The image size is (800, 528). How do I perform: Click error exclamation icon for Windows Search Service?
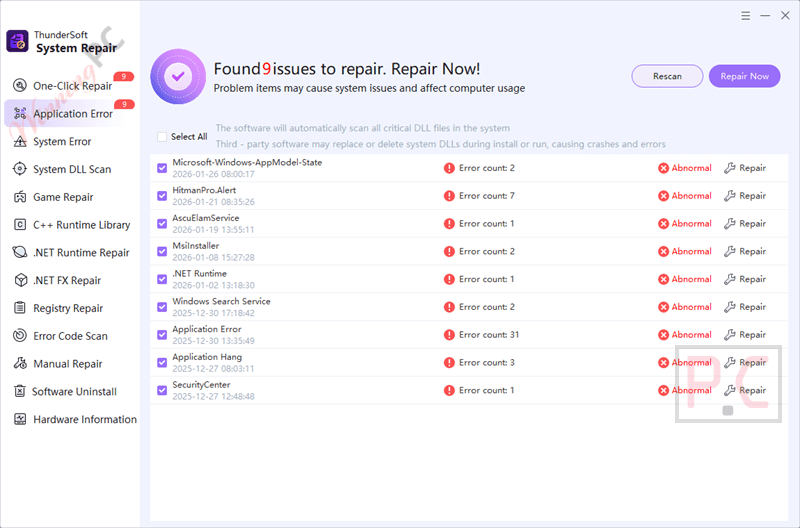[x=449, y=307]
